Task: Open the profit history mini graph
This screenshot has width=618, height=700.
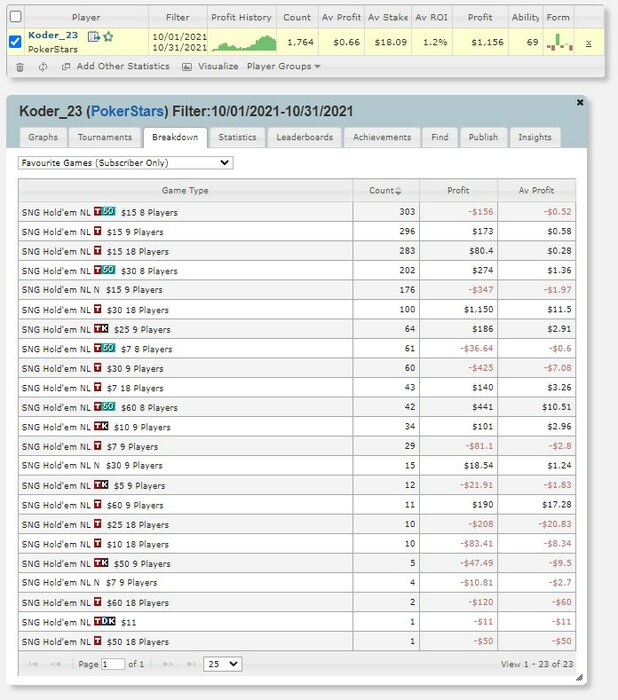Action: [x=244, y=43]
